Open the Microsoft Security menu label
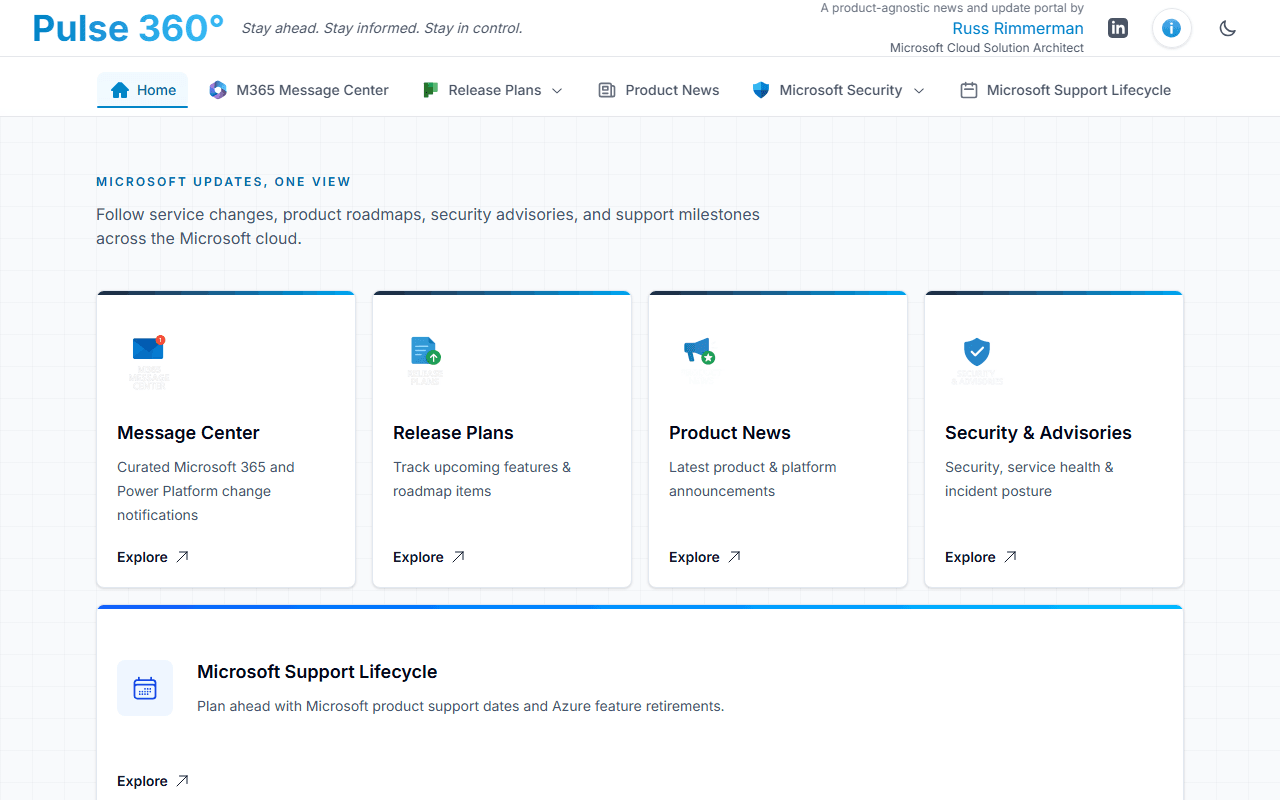Screen dimensions: 1280x800 (841, 90)
